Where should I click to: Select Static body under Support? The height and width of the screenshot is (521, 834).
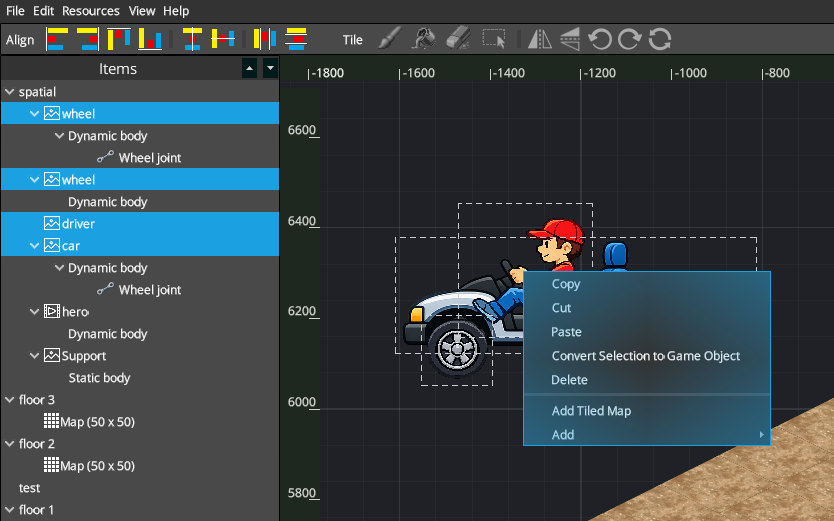(140, 377)
